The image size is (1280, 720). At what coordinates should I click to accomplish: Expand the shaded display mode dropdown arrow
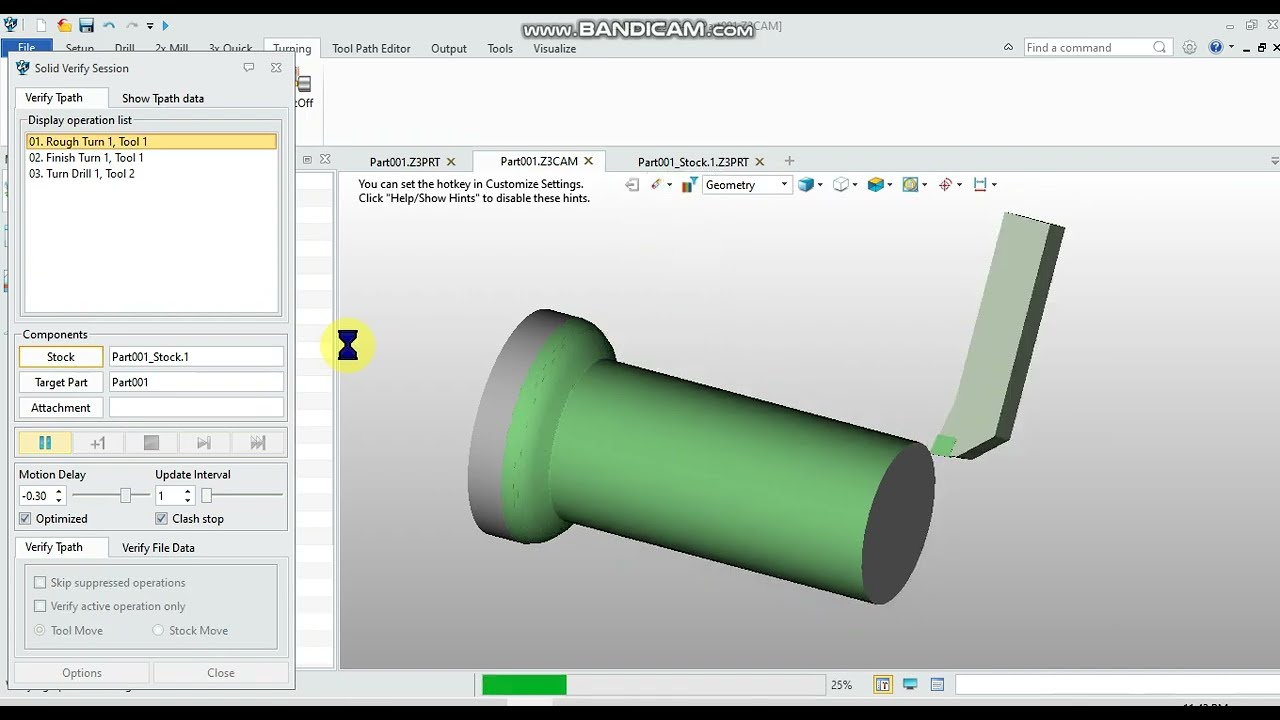point(820,185)
